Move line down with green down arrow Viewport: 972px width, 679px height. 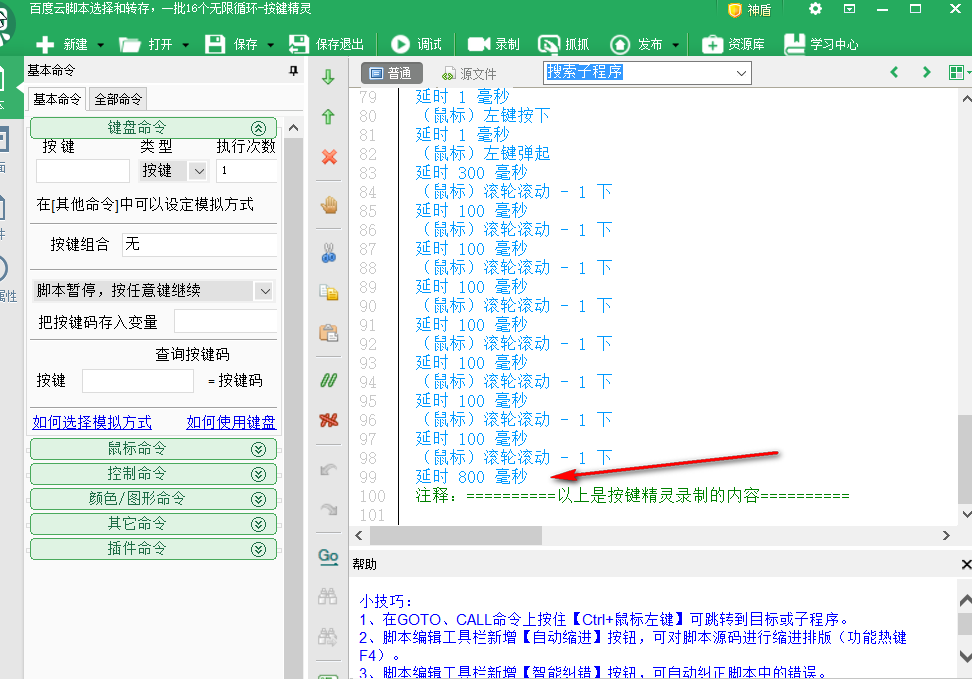(329, 77)
